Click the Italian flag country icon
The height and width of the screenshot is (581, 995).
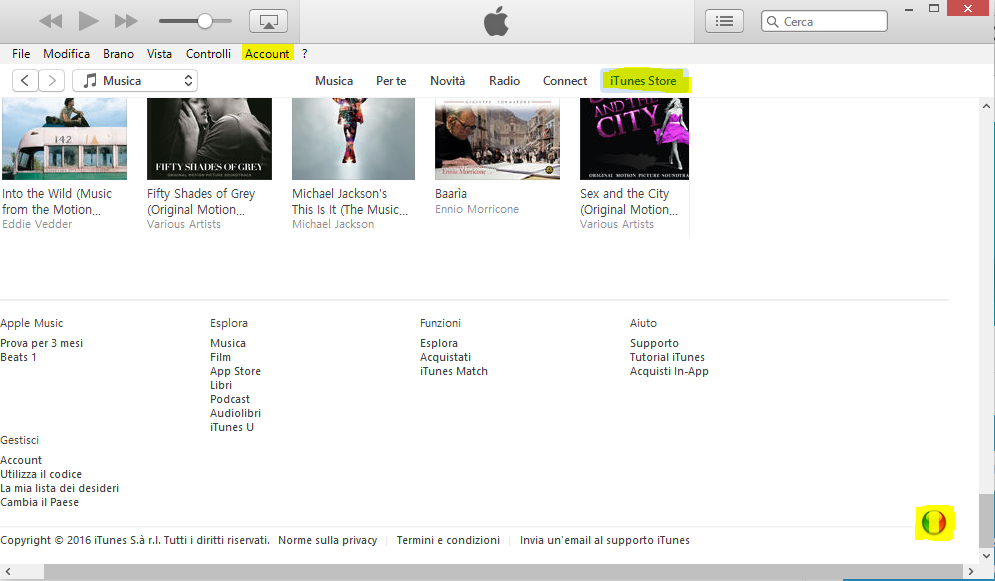click(934, 522)
